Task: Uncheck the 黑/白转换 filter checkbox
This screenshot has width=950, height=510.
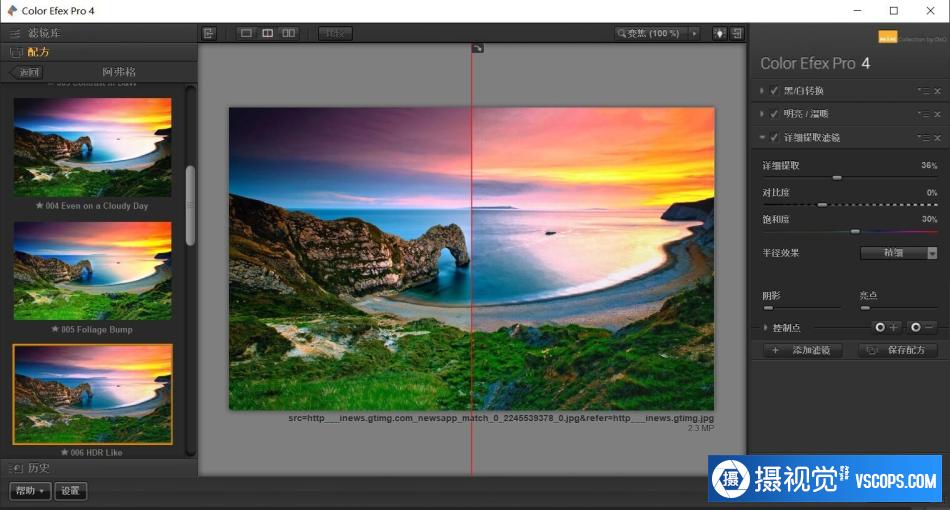Action: (x=774, y=91)
